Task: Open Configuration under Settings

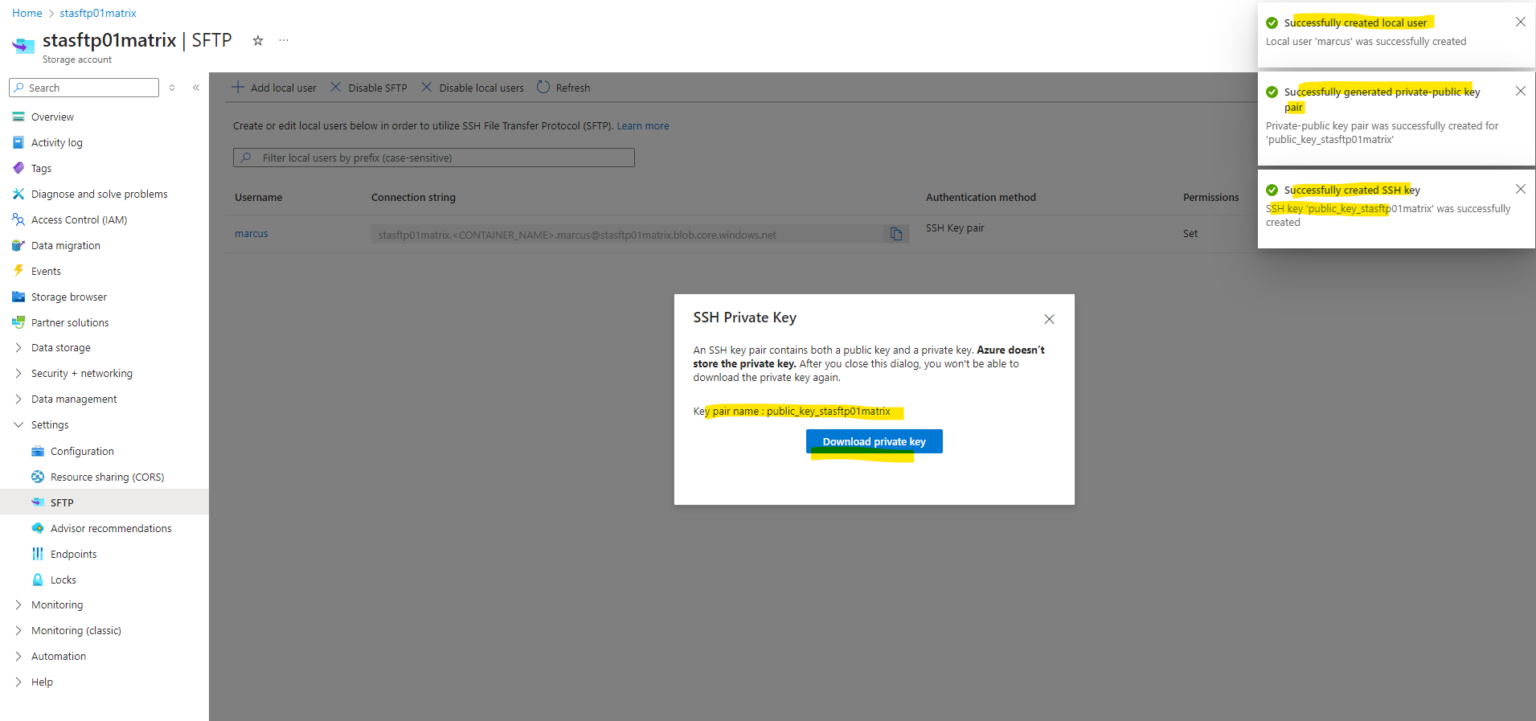Action: [x=81, y=450]
